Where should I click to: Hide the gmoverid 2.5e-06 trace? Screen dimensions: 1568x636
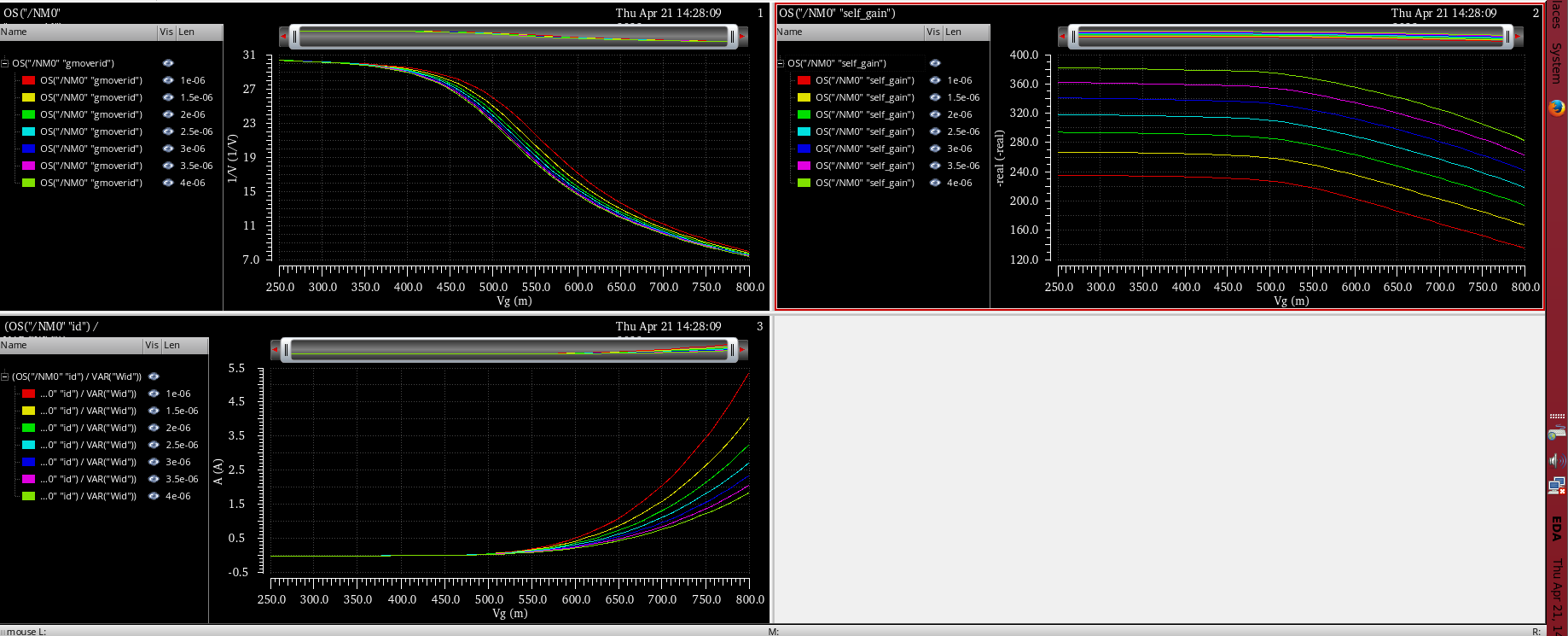pyautogui.click(x=168, y=131)
